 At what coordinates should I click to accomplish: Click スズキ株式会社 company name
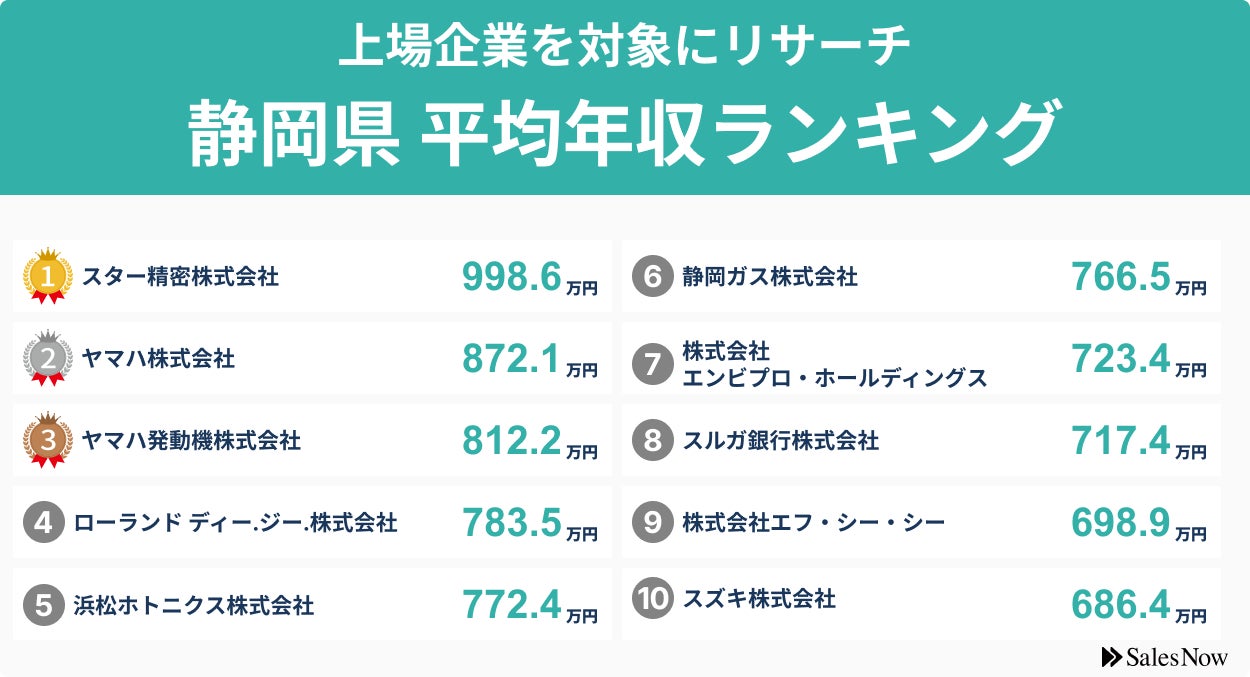pos(758,599)
